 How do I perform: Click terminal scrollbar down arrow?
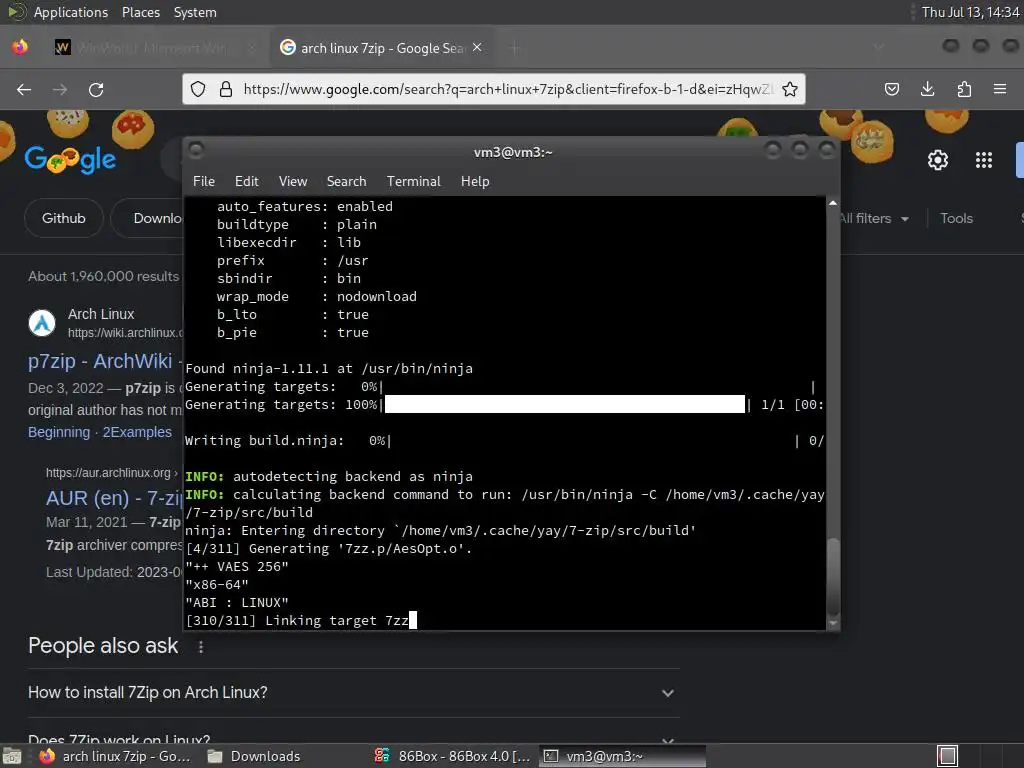click(x=833, y=623)
